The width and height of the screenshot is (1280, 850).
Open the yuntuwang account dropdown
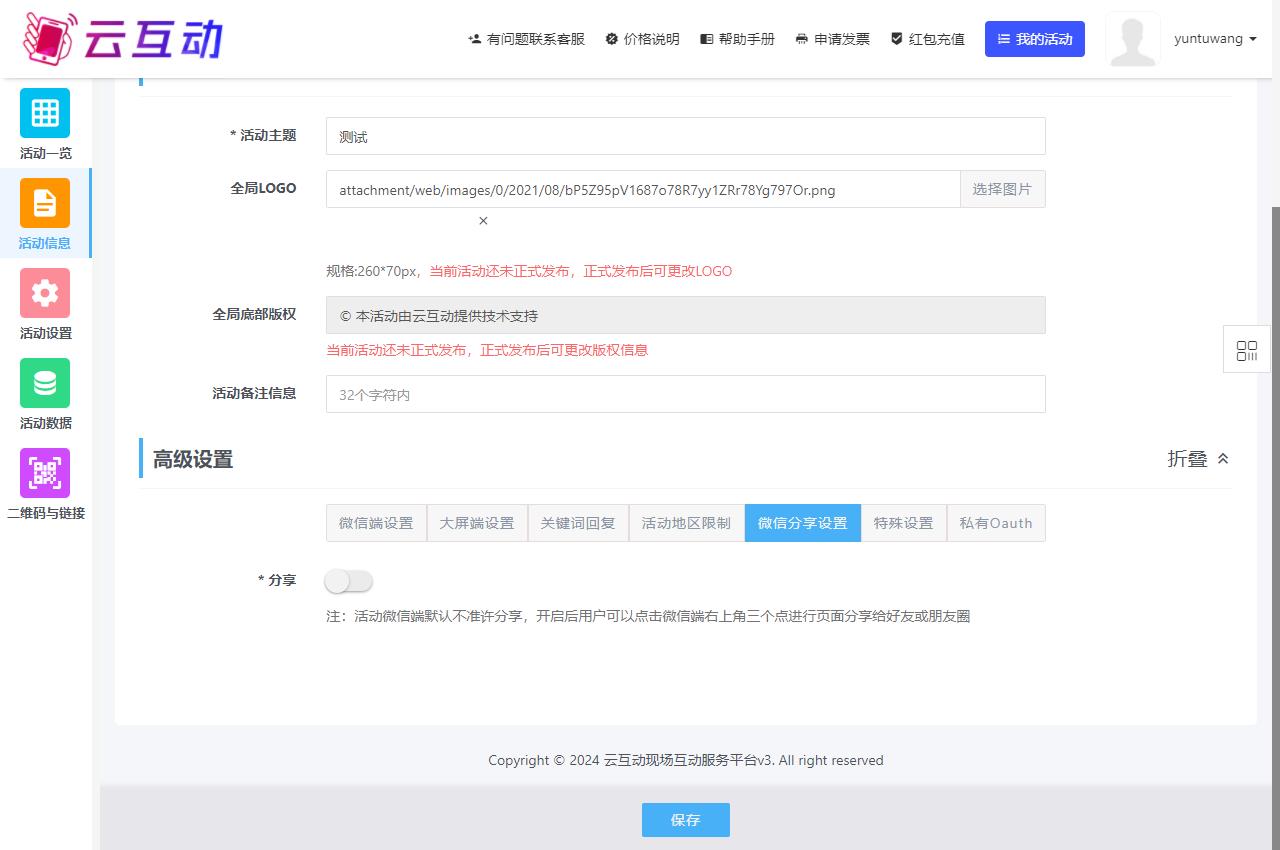[1214, 39]
